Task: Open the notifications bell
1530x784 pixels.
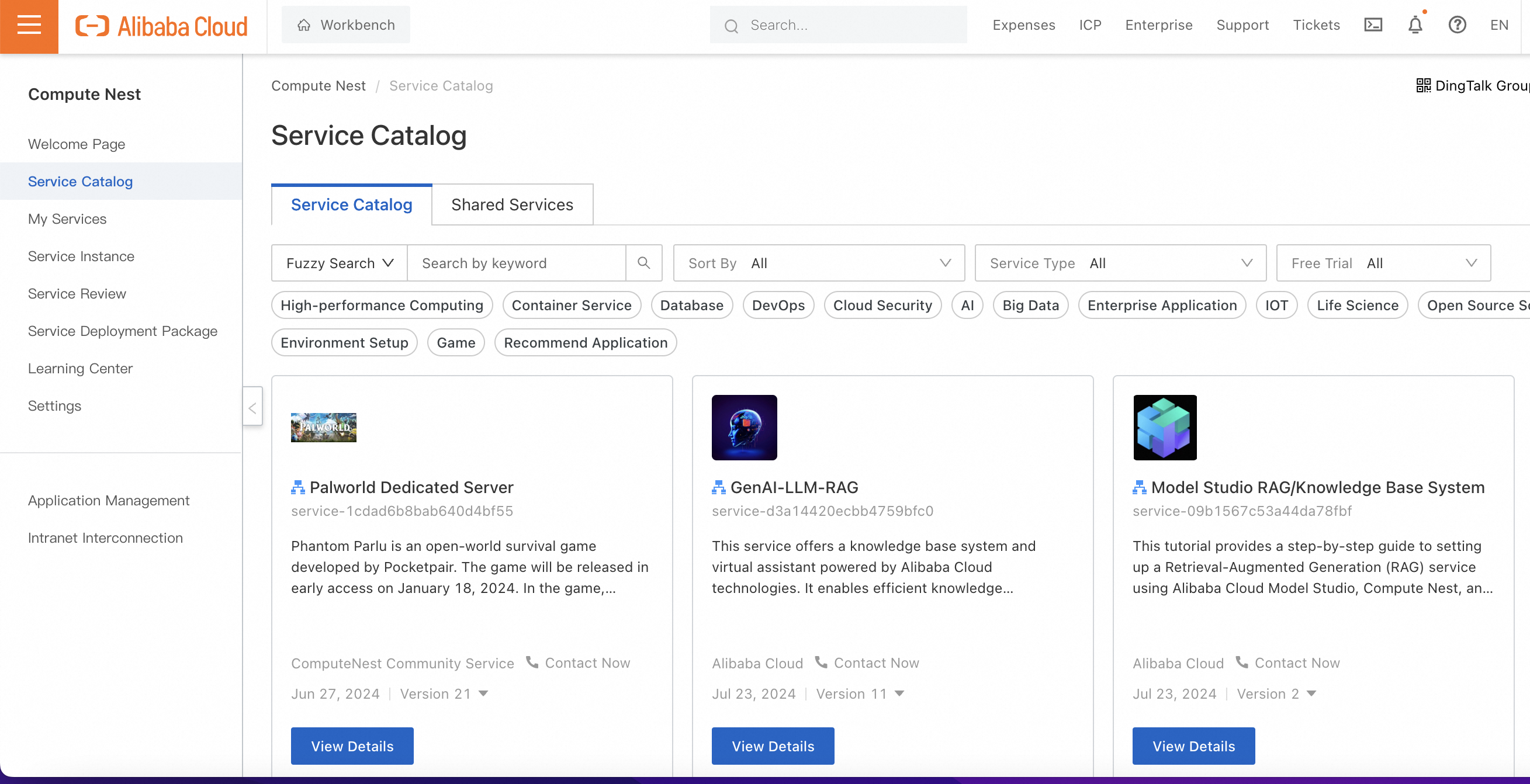Action: [x=1415, y=25]
